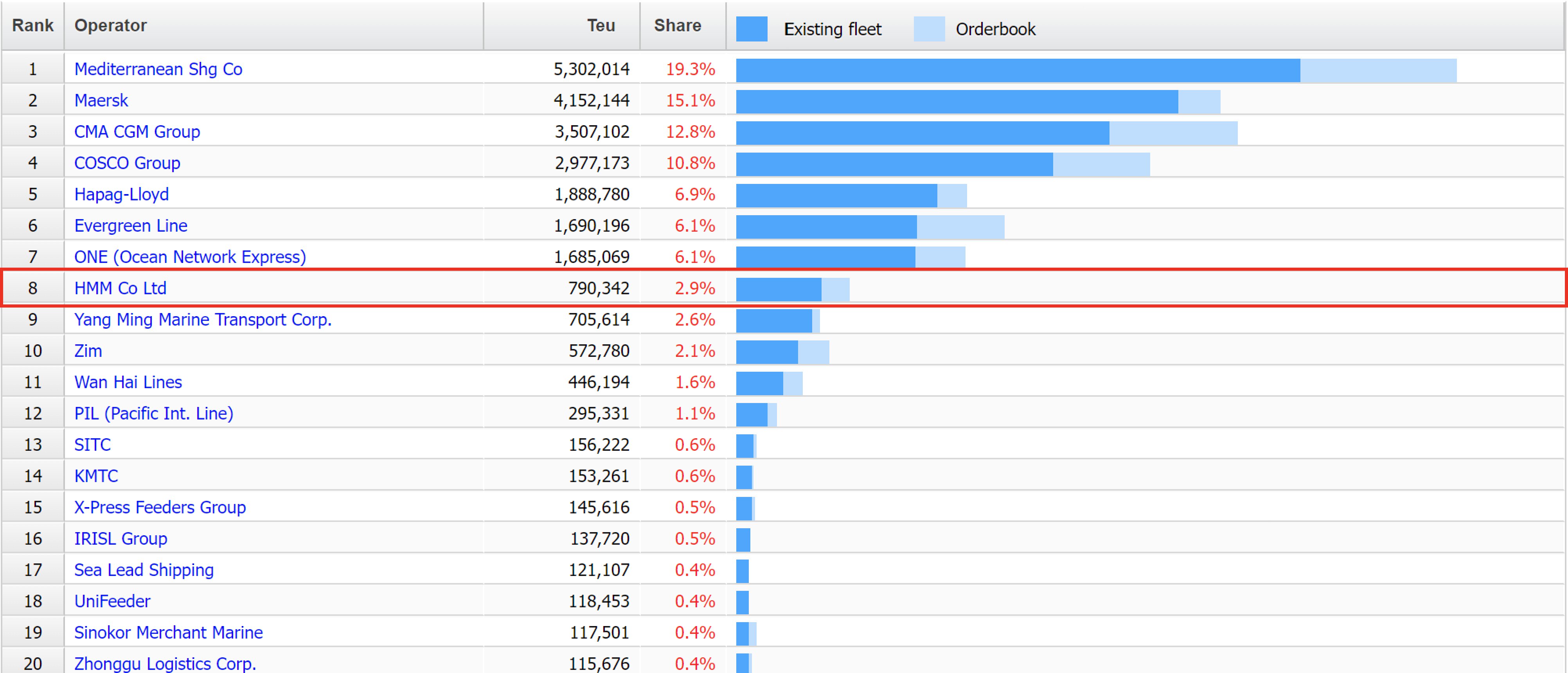The width and height of the screenshot is (1568, 673).
Task: Click Mediterranean Shg Co orderbook bar segment
Action: (1379, 71)
